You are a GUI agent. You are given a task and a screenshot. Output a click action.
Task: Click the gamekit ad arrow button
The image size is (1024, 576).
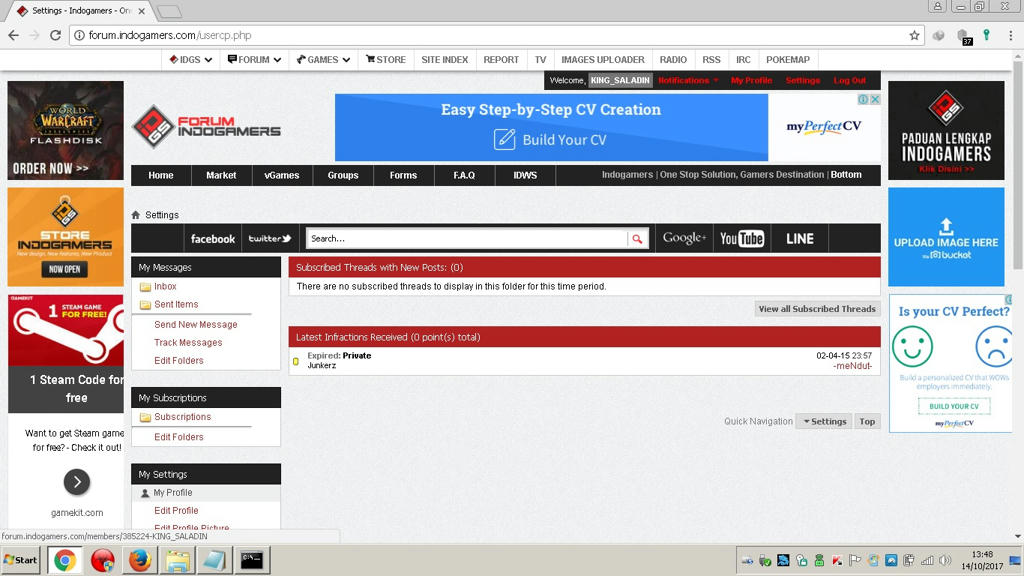tap(77, 482)
